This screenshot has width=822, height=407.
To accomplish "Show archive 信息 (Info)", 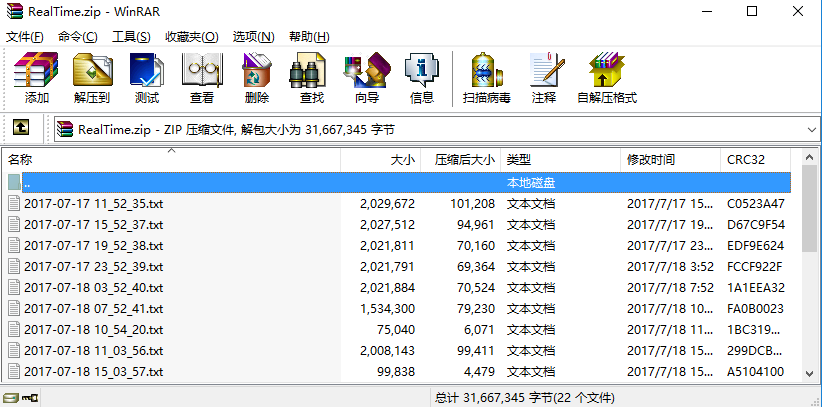I will [x=422, y=78].
